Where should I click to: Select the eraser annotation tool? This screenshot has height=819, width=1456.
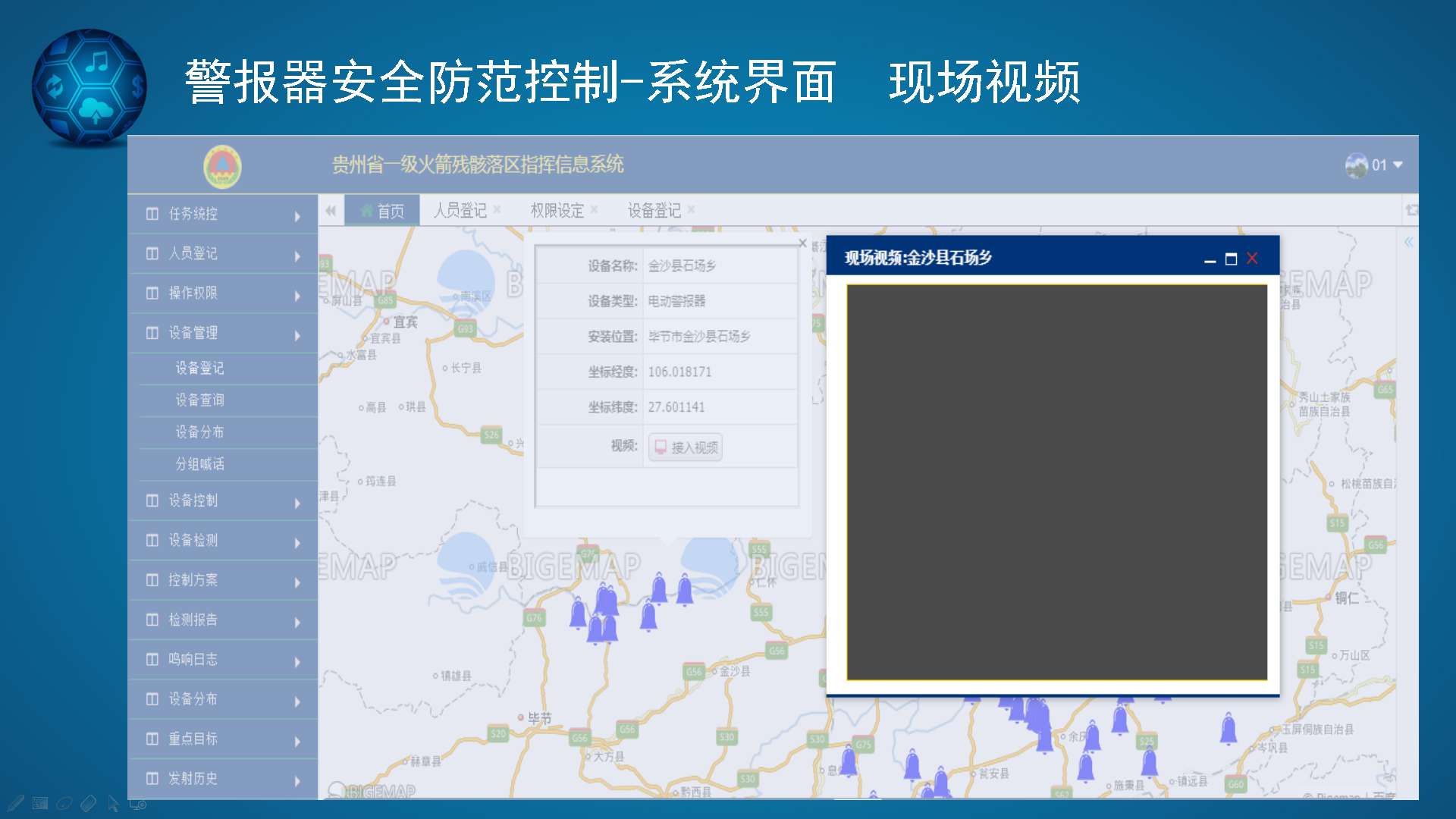pos(88,802)
